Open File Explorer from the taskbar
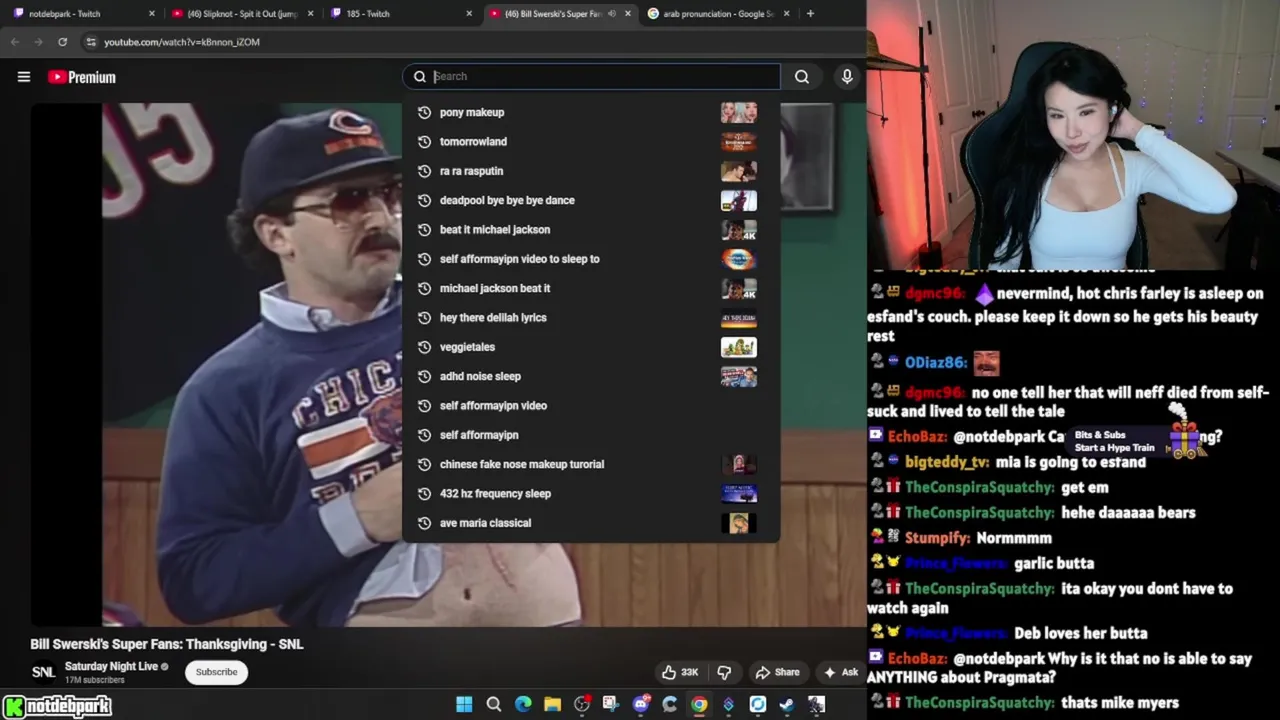The width and height of the screenshot is (1280, 720). (x=552, y=705)
